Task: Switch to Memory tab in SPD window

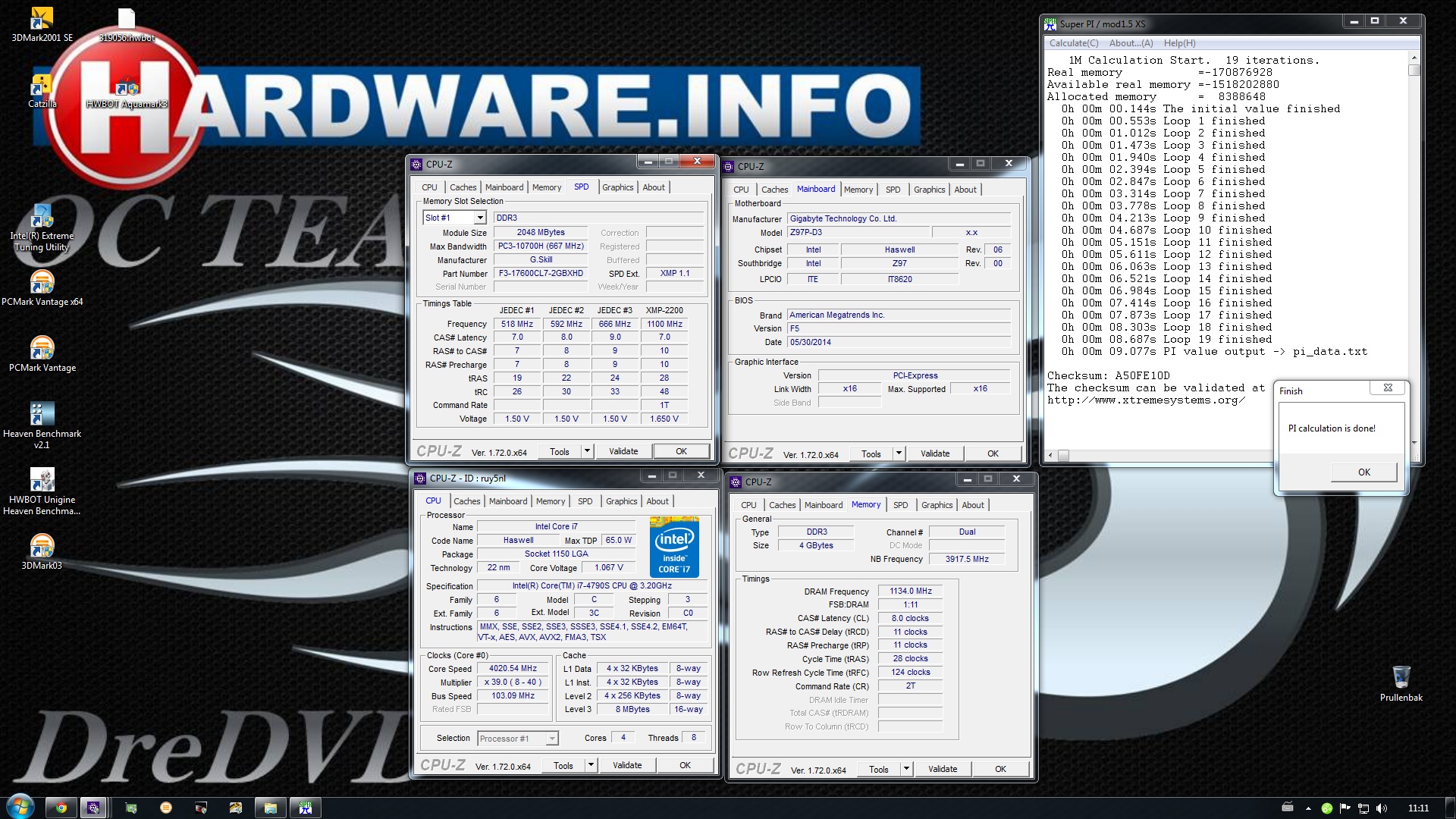Action: 547,187
